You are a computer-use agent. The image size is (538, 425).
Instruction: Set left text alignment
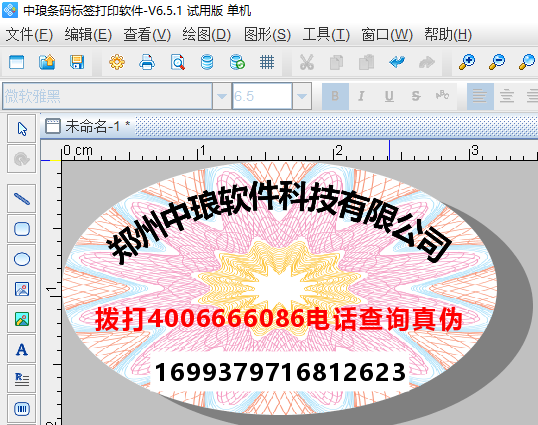coord(480,96)
